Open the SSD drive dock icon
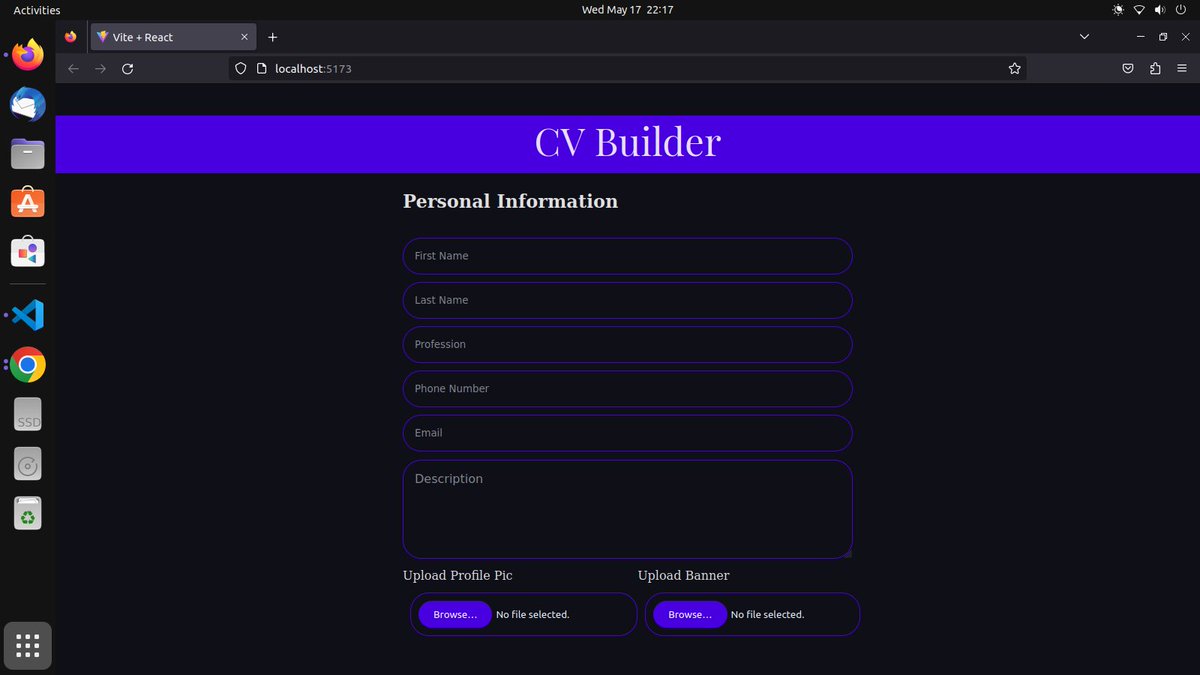Viewport: 1200px width, 675px height. (28, 415)
